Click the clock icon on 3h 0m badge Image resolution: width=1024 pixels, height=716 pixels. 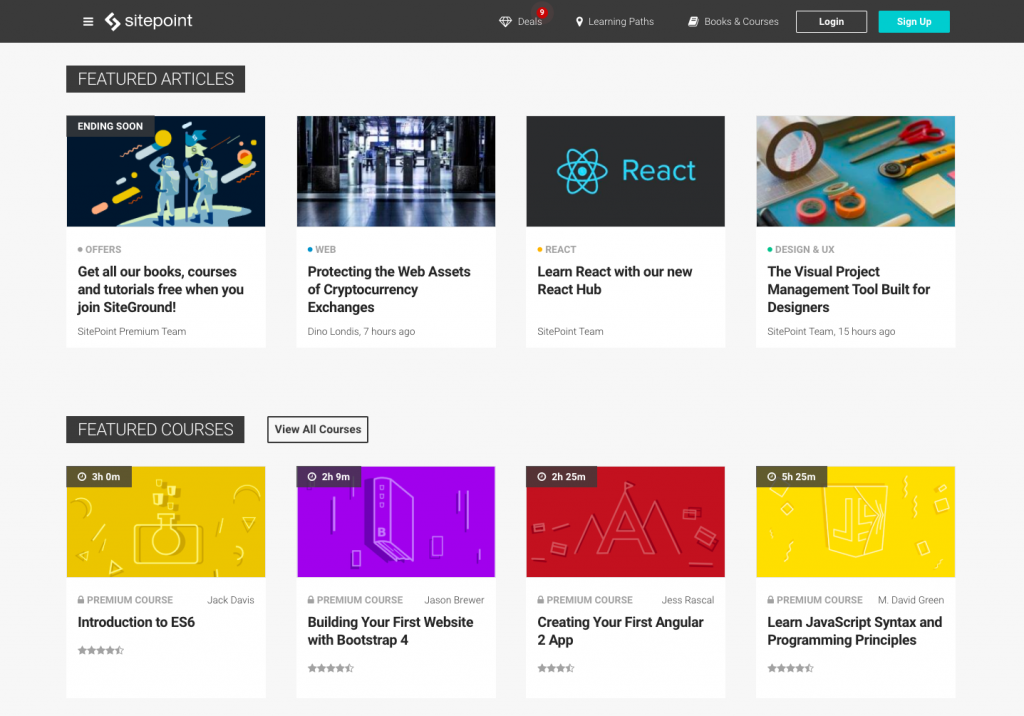click(82, 477)
